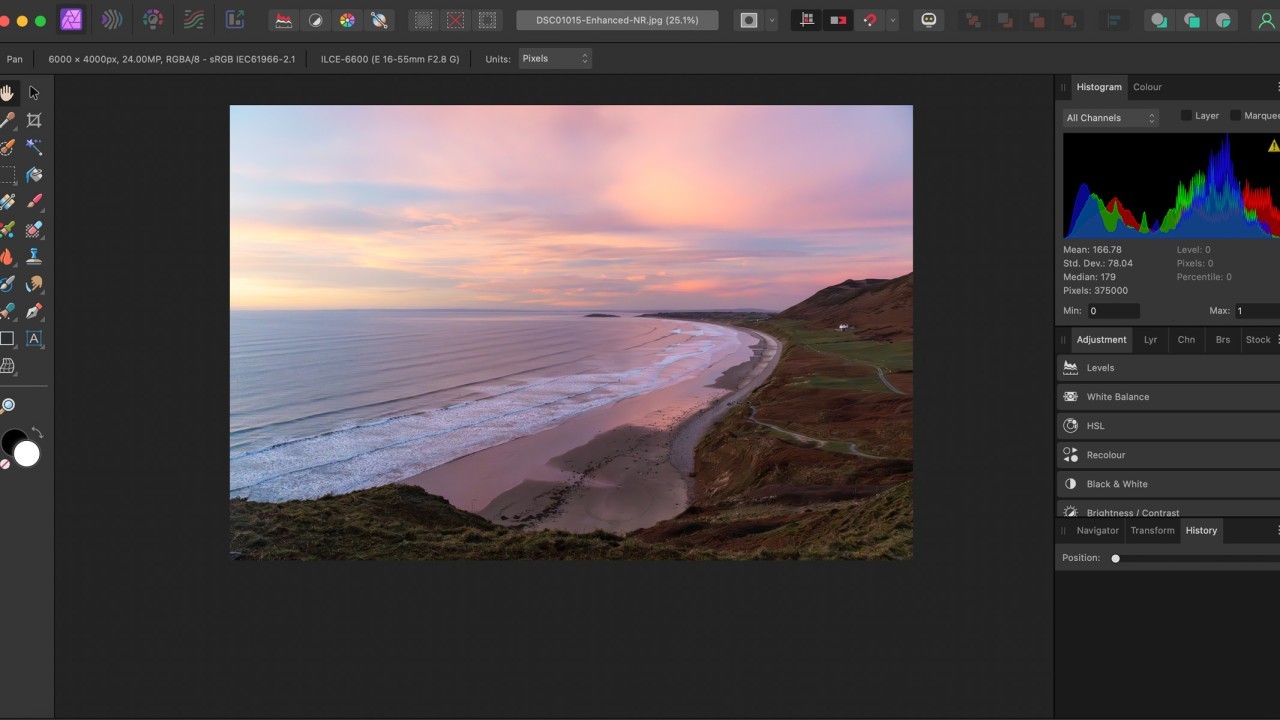
Task: Add an HSL adjustment
Action: (x=1168, y=426)
